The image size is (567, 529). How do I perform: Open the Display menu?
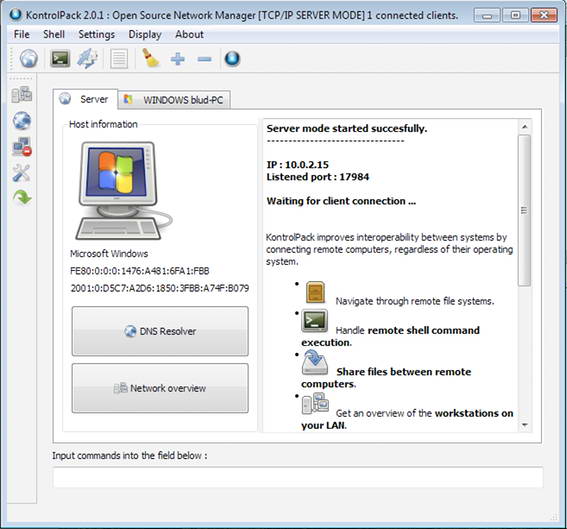click(x=145, y=34)
